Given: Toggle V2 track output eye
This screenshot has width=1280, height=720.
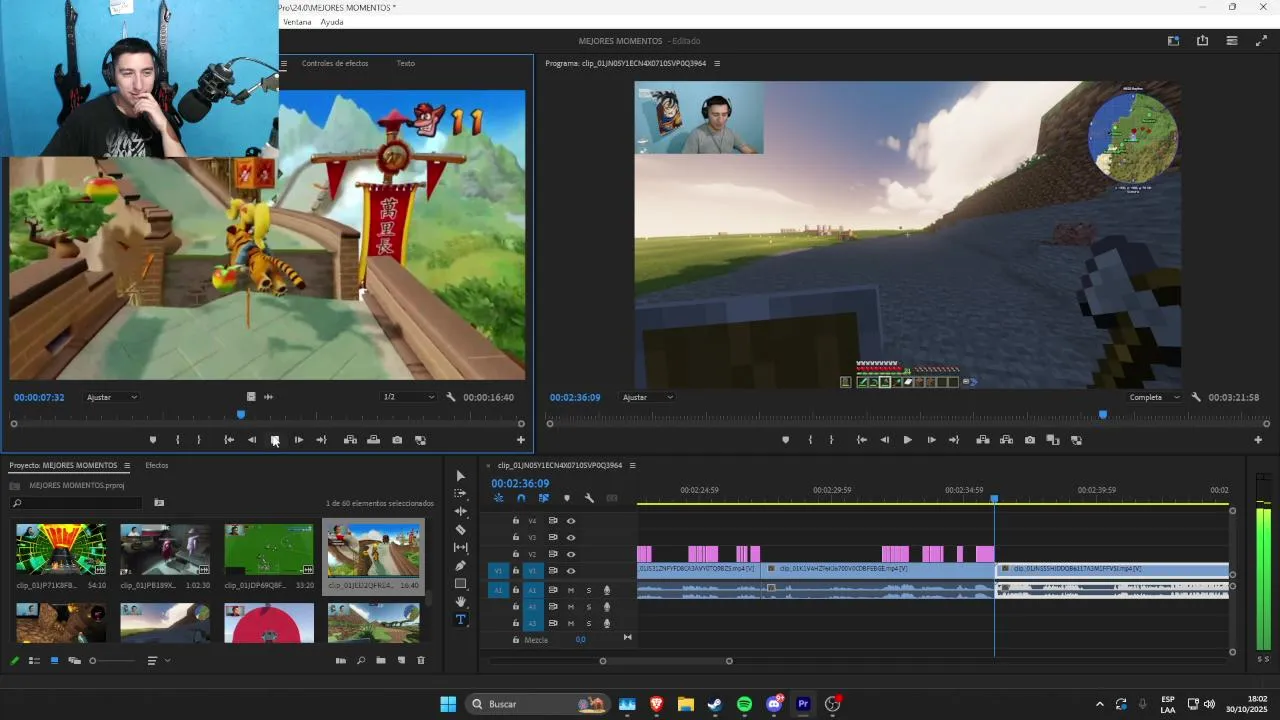Looking at the screenshot, I should click(x=571, y=554).
